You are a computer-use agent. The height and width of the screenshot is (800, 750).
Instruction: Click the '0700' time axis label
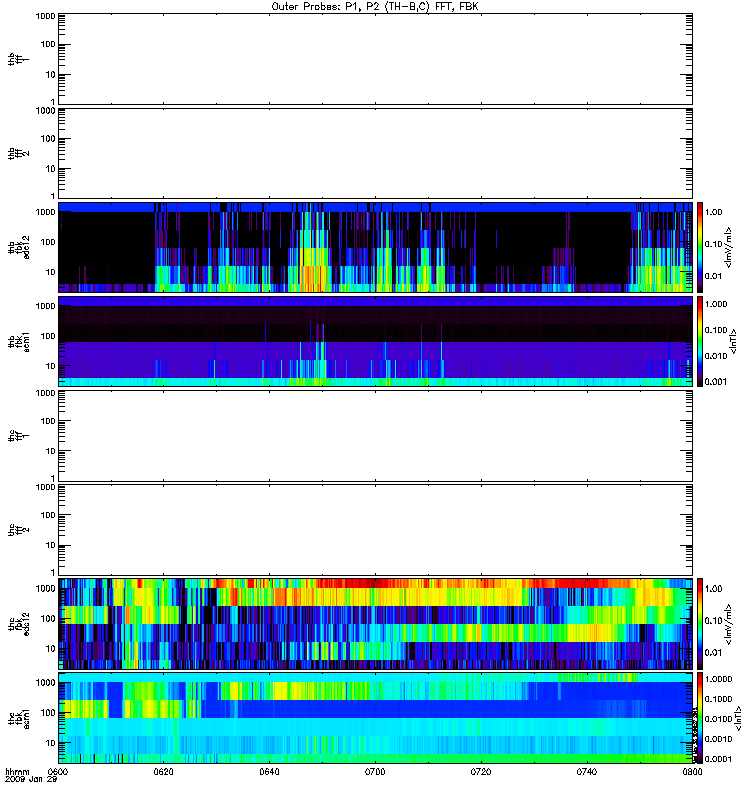coord(375,771)
